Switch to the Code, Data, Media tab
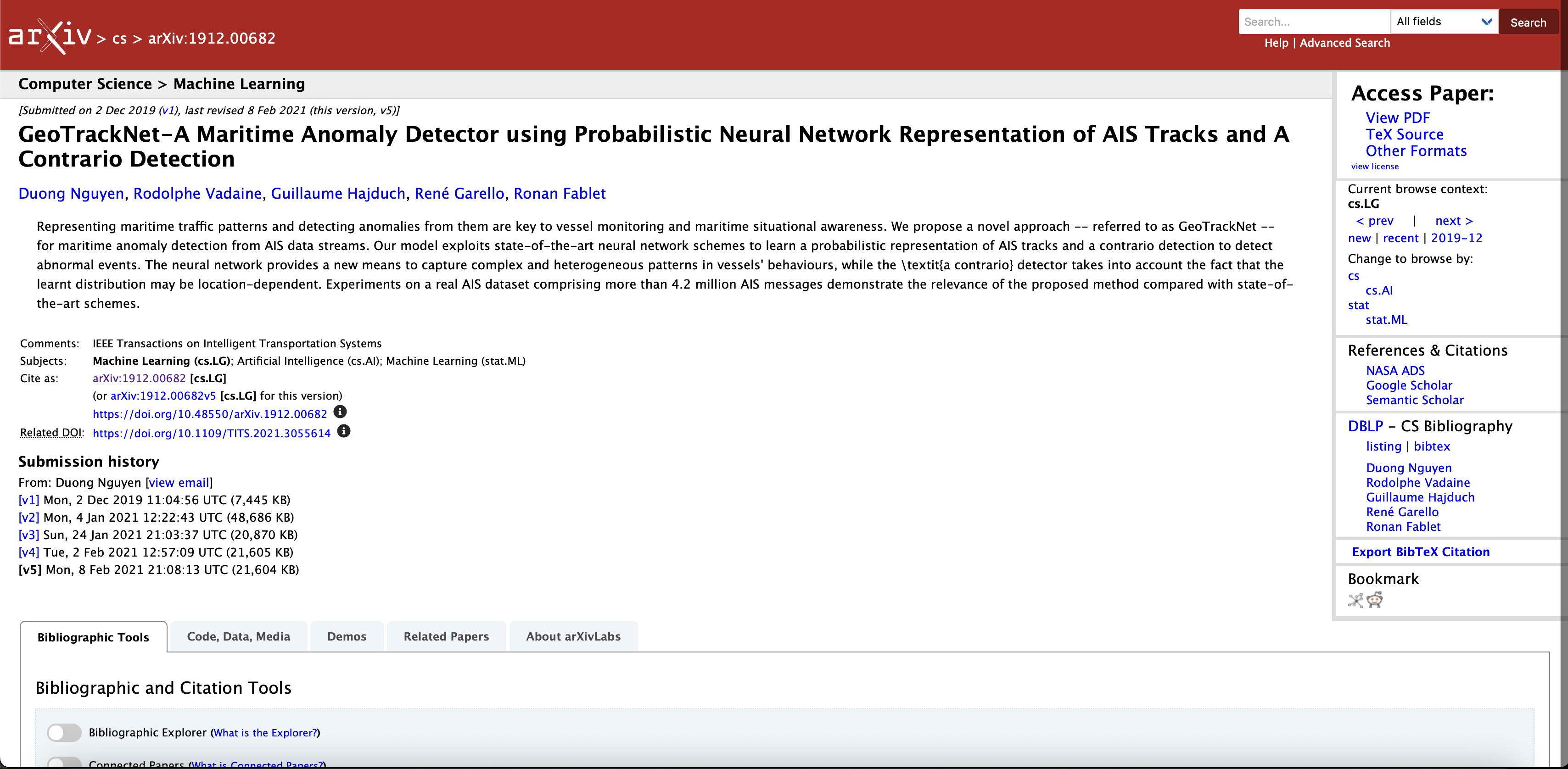Viewport: 1568px width, 769px height. [238, 636]
